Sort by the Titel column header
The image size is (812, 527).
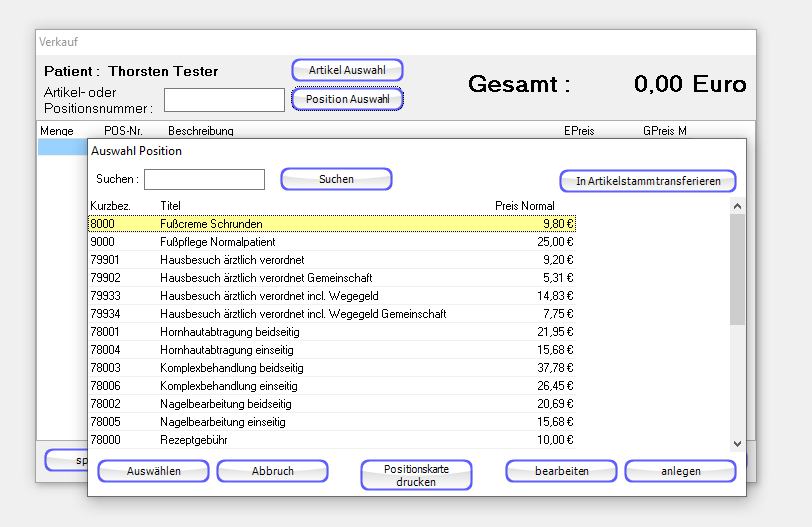(x=170, y=206)
